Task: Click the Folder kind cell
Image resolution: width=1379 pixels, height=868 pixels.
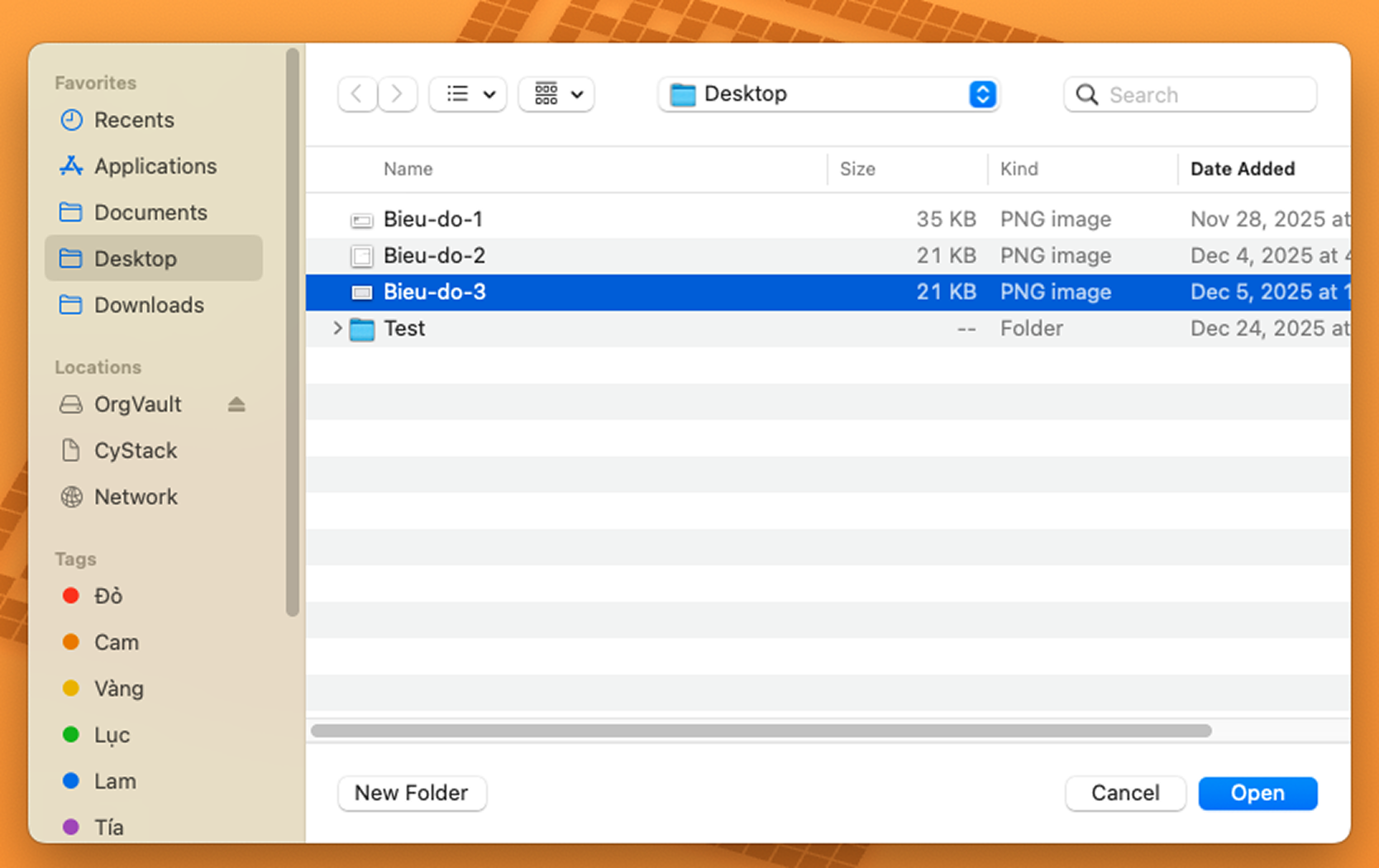Action: click(1032, 328)
